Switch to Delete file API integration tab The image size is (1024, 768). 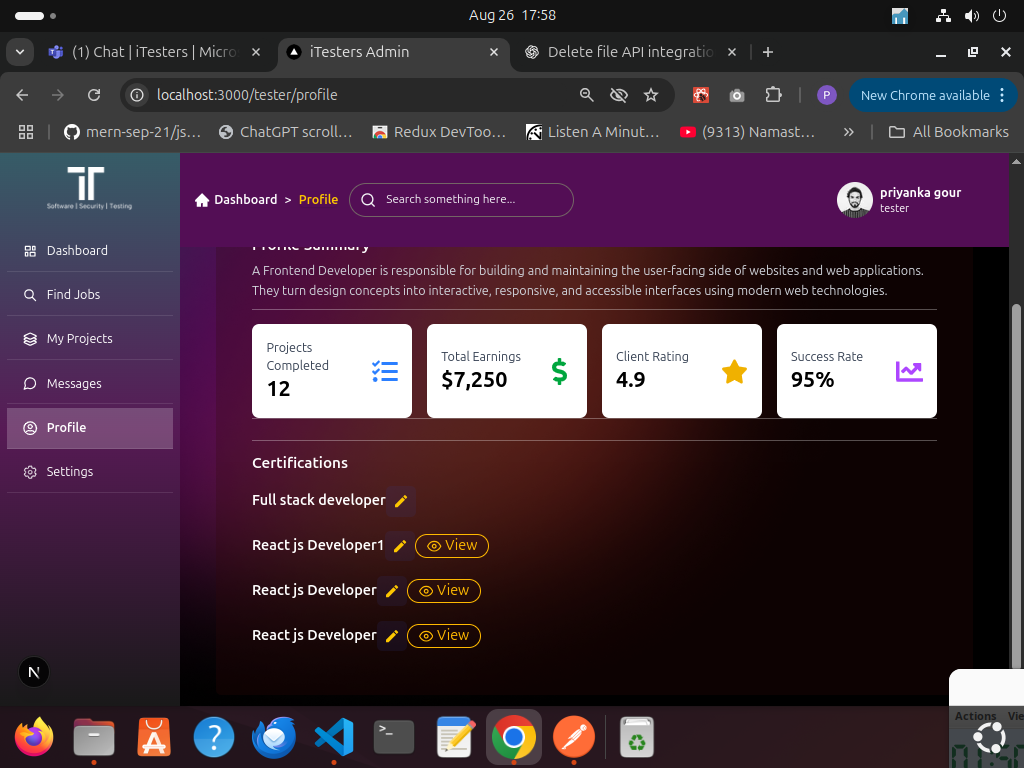630,52
